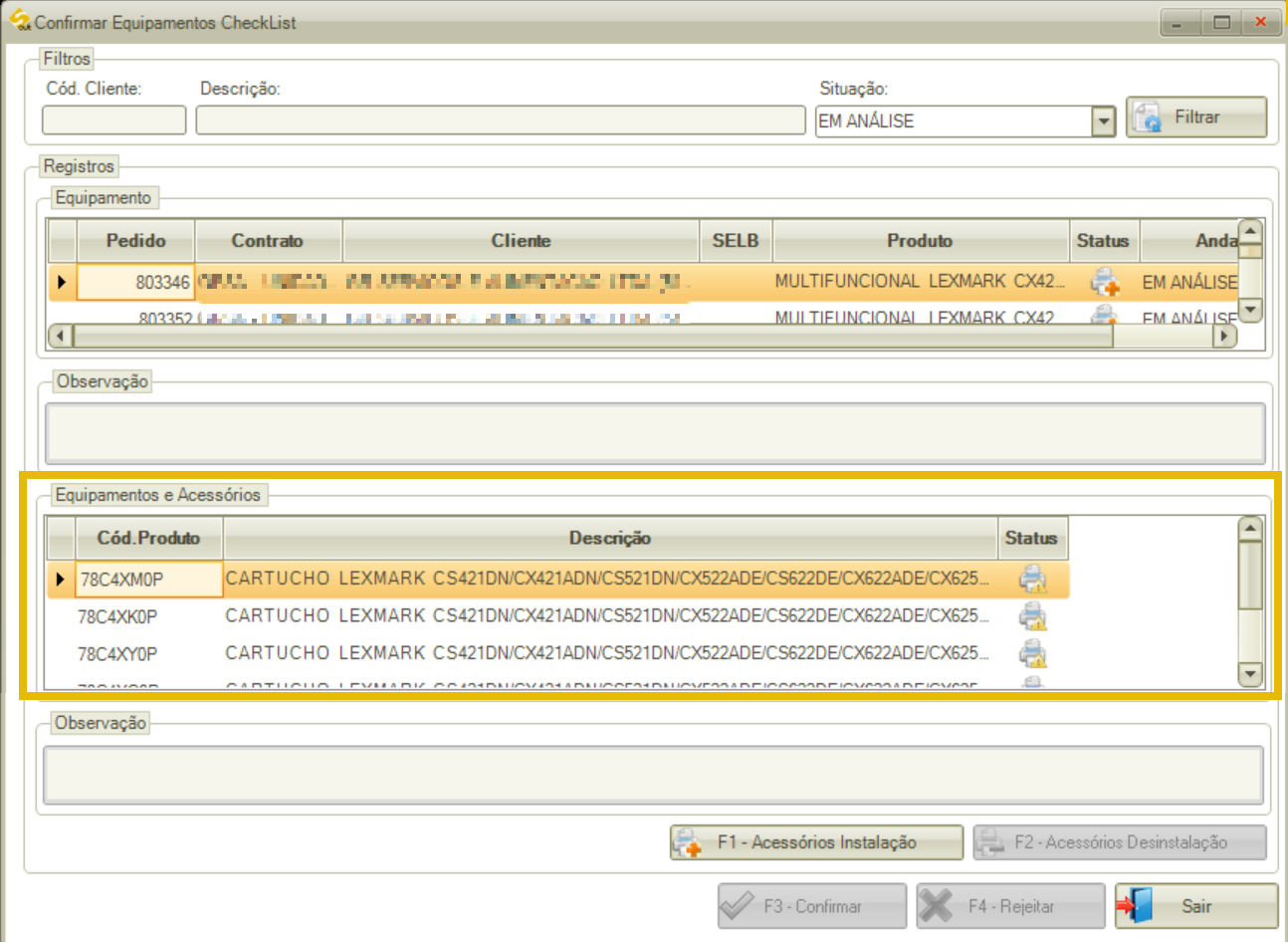
Task: Sort by Contrato column header
Action: pos(268,241)
